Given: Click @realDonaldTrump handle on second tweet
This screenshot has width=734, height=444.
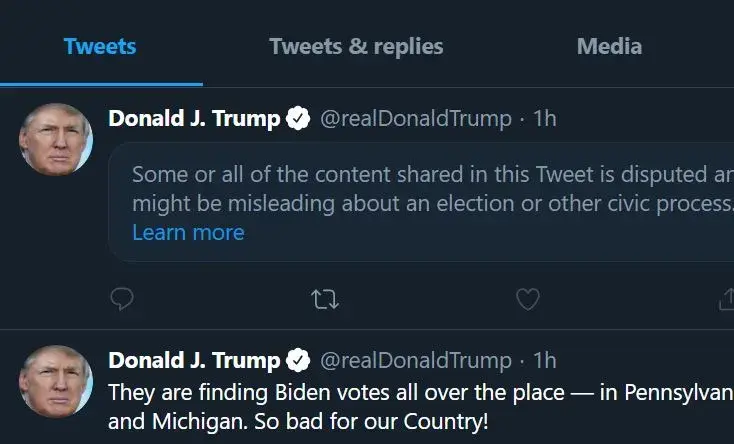Looking at the screenshot, I should pos(415,360).
